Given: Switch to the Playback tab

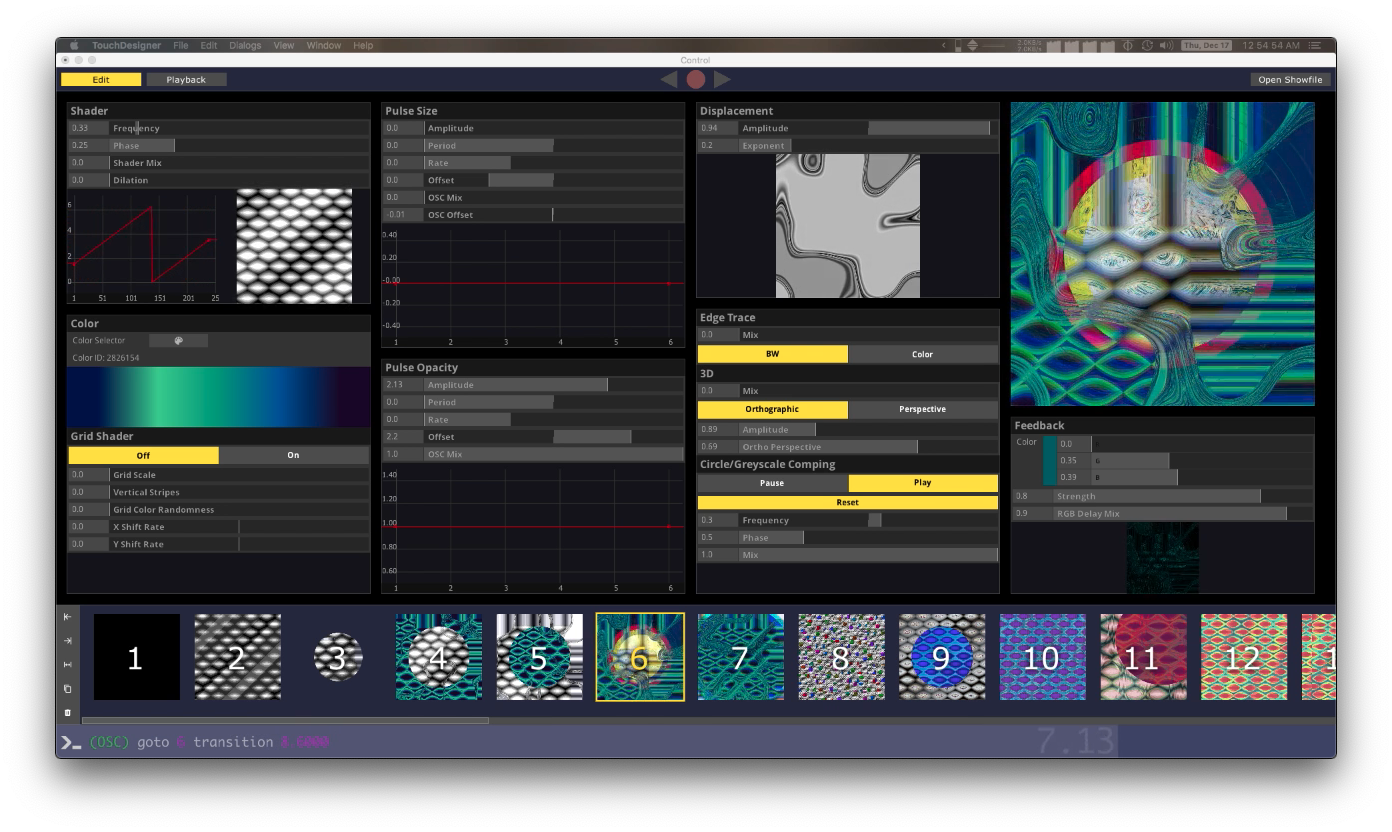Looking at the screenshot, I should pyautogui.click(x=186, y=78).
